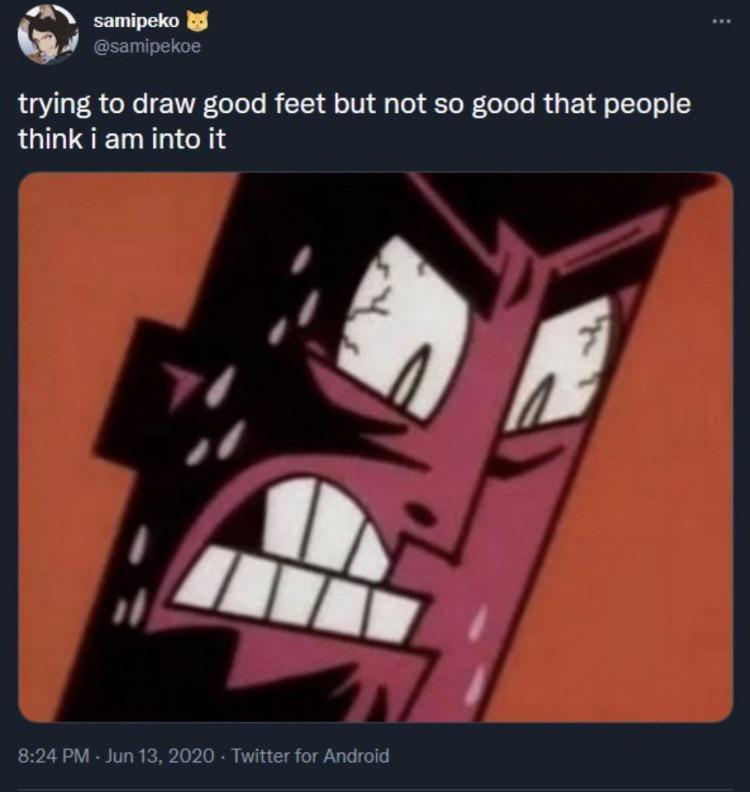750x792 pixels.
Task: Click the cat emoji beside samipeko
Action: click(x=198, y=20)
